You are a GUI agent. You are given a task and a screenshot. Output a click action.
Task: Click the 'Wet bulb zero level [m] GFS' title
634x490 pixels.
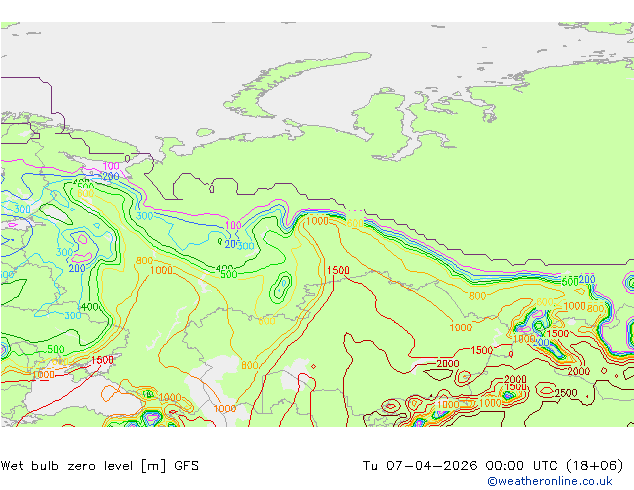coord(100,466)
